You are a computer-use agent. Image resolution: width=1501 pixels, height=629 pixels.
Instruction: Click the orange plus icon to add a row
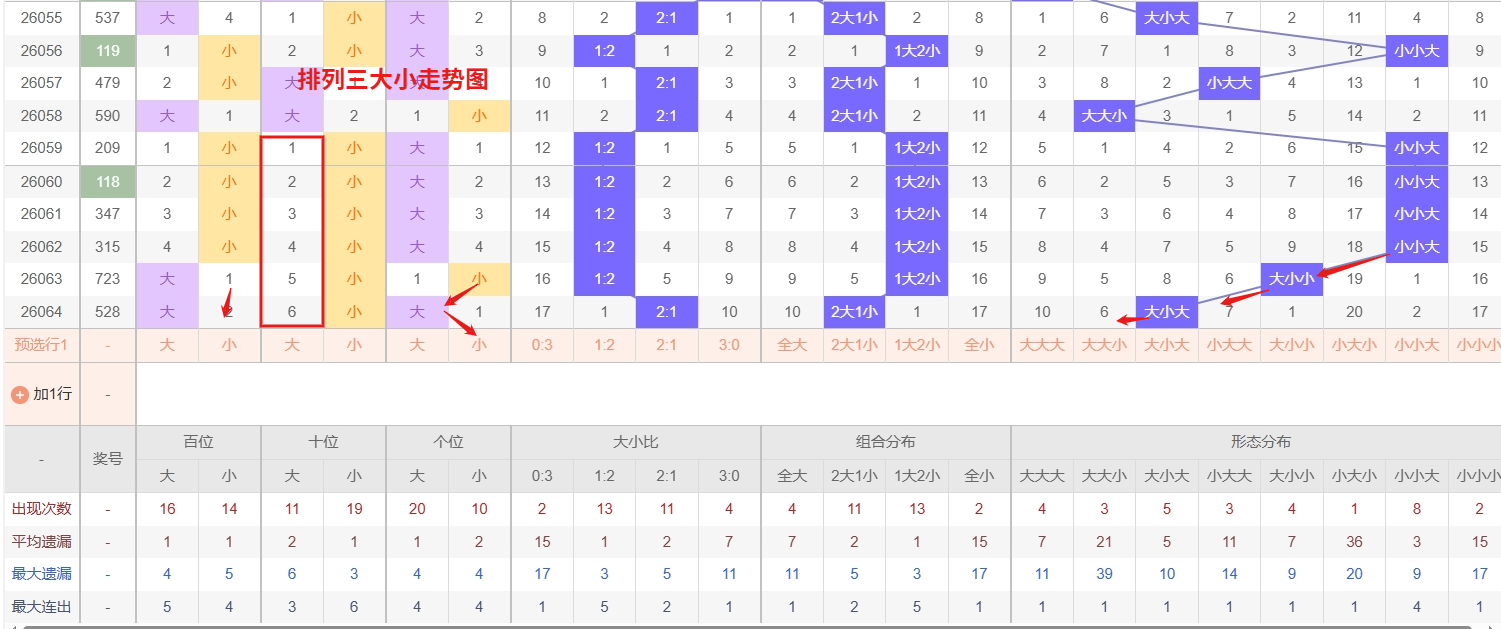pos(20,394)
